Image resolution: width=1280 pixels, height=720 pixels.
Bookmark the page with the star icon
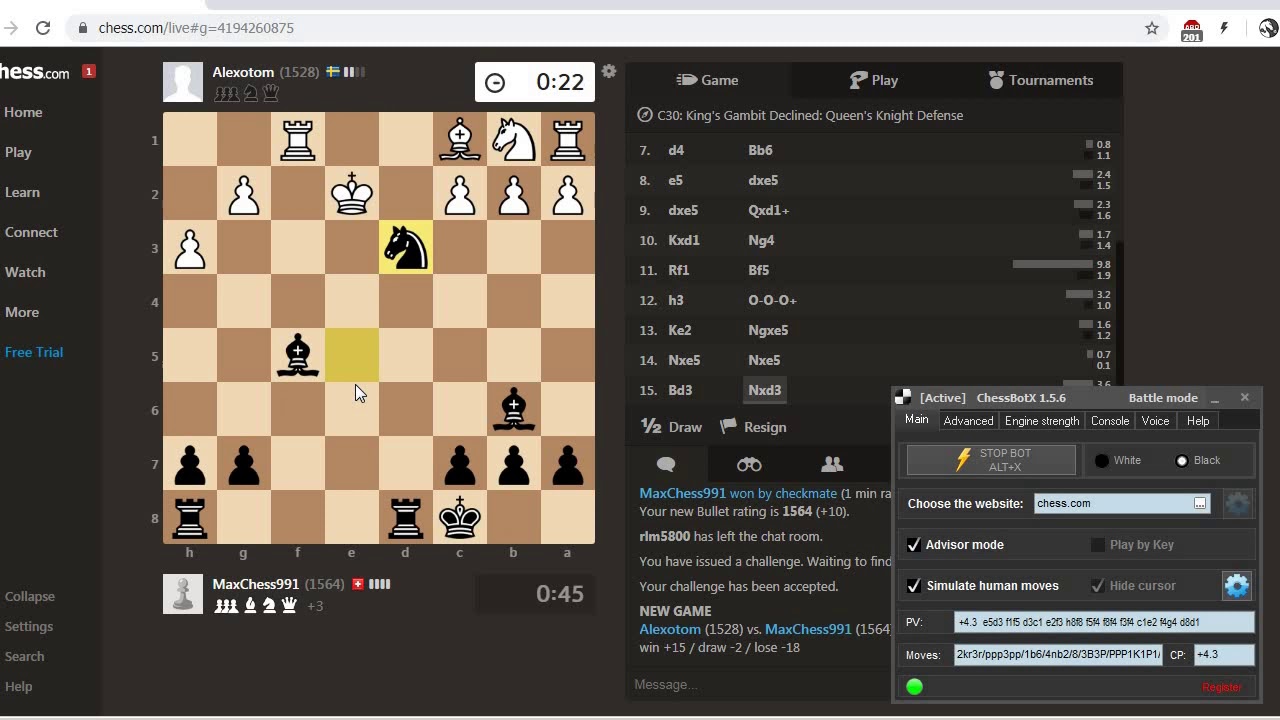click(1152, 28)
